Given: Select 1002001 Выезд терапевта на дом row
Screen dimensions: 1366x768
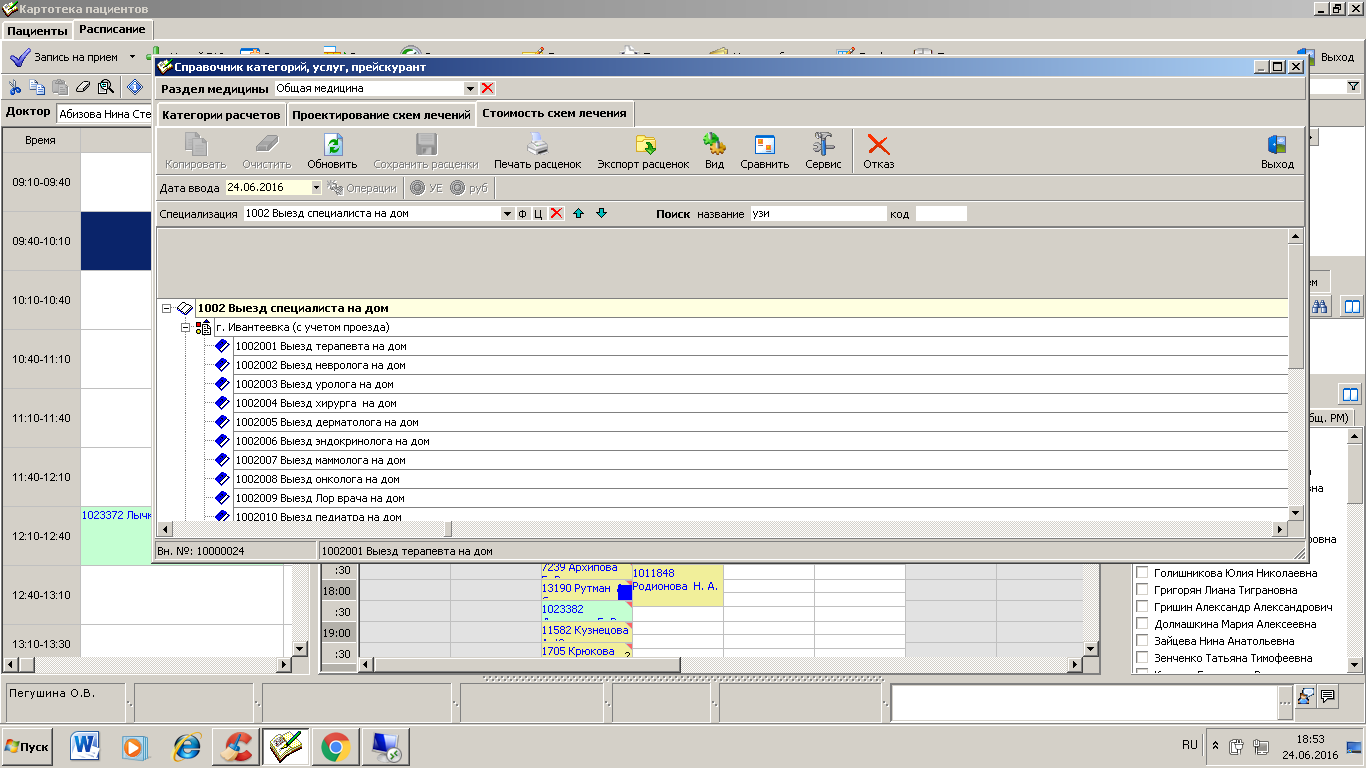Looking at the screenshot, I should 760,346.
